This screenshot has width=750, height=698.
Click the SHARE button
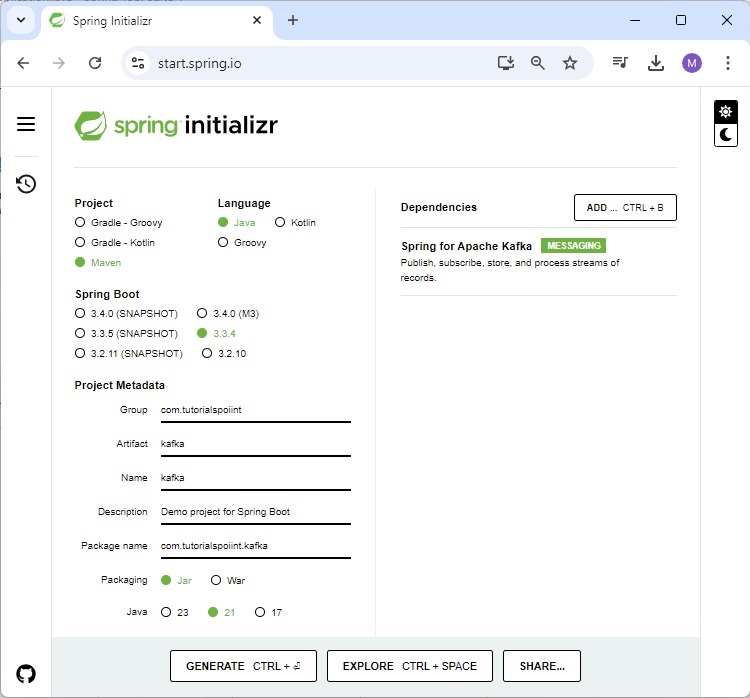click(542, 666)
